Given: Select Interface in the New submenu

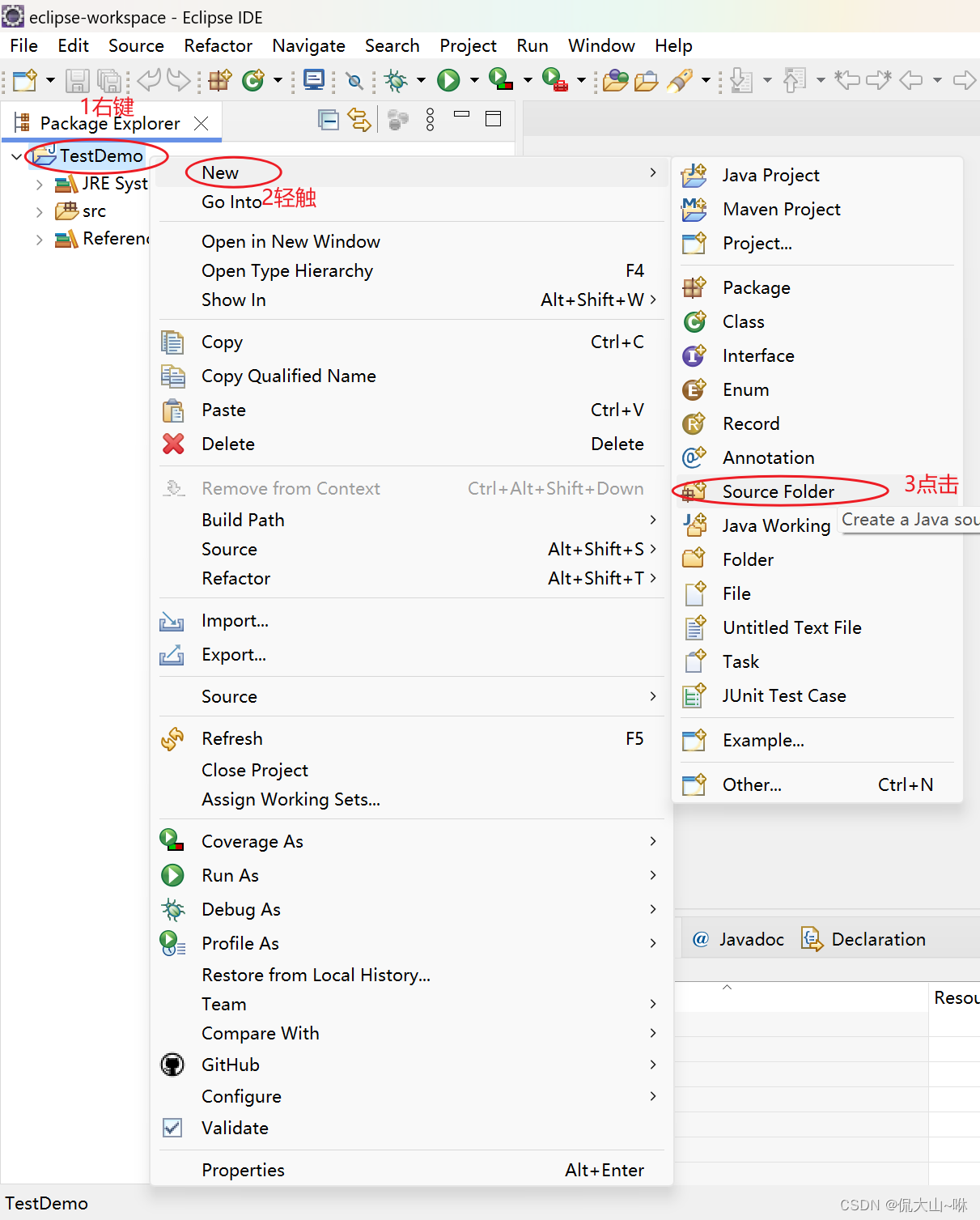Looking at the screenshot, I should (817, 355).
